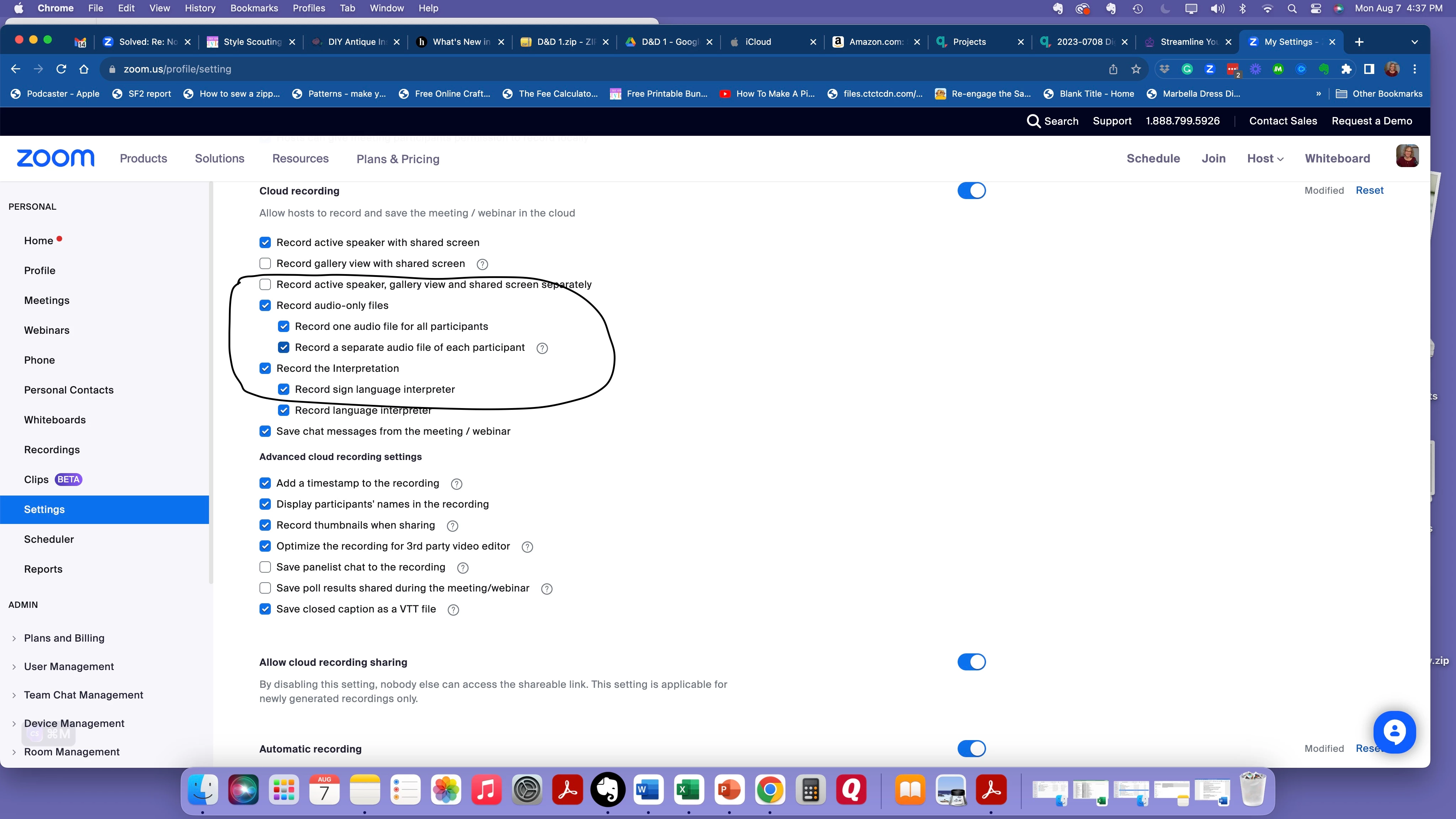Reload the page with refresh icon
The height and width of the screenshot is (819, 1456).
(x=61, y=69)
